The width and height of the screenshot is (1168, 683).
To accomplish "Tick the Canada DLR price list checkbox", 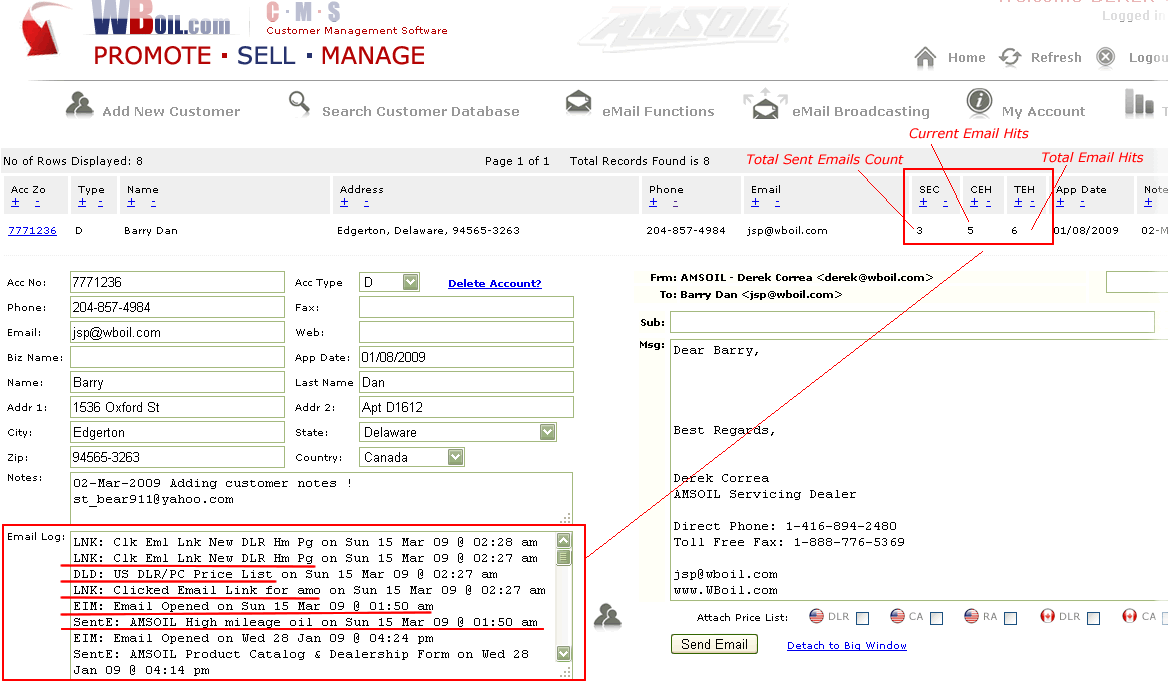I will (1094, 618).
